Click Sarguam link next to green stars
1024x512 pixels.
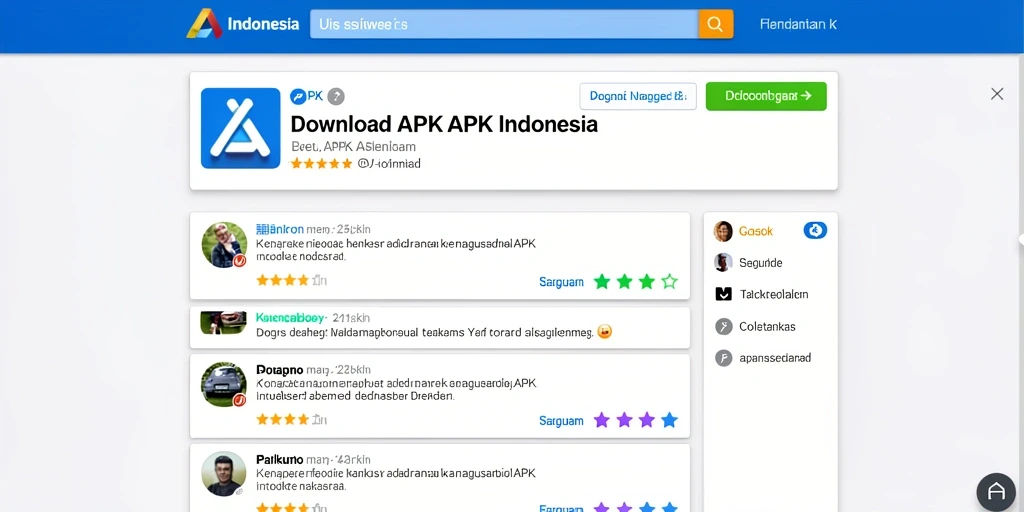point(561,282)
